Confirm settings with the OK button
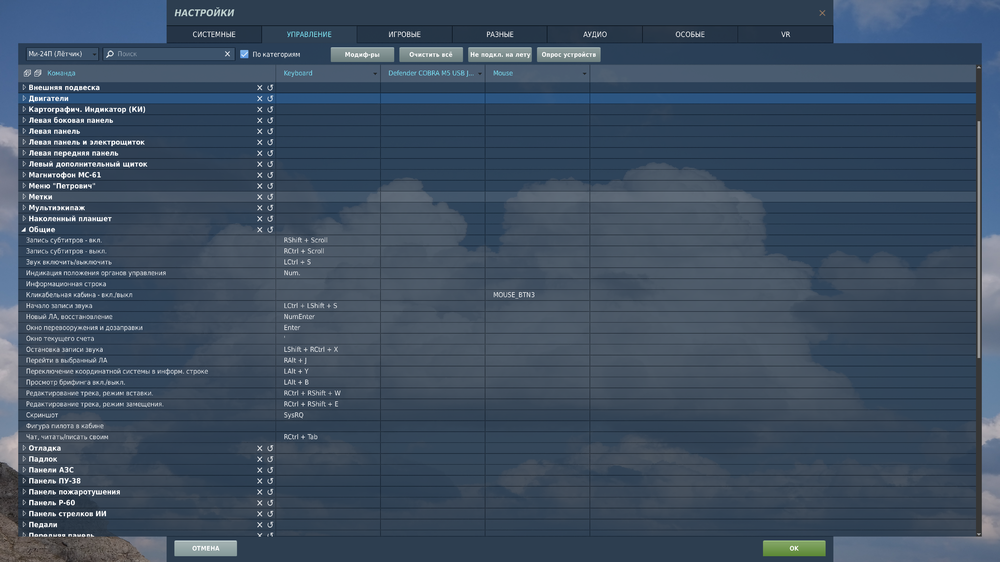 pyautogui.click(x=794, y=548)
